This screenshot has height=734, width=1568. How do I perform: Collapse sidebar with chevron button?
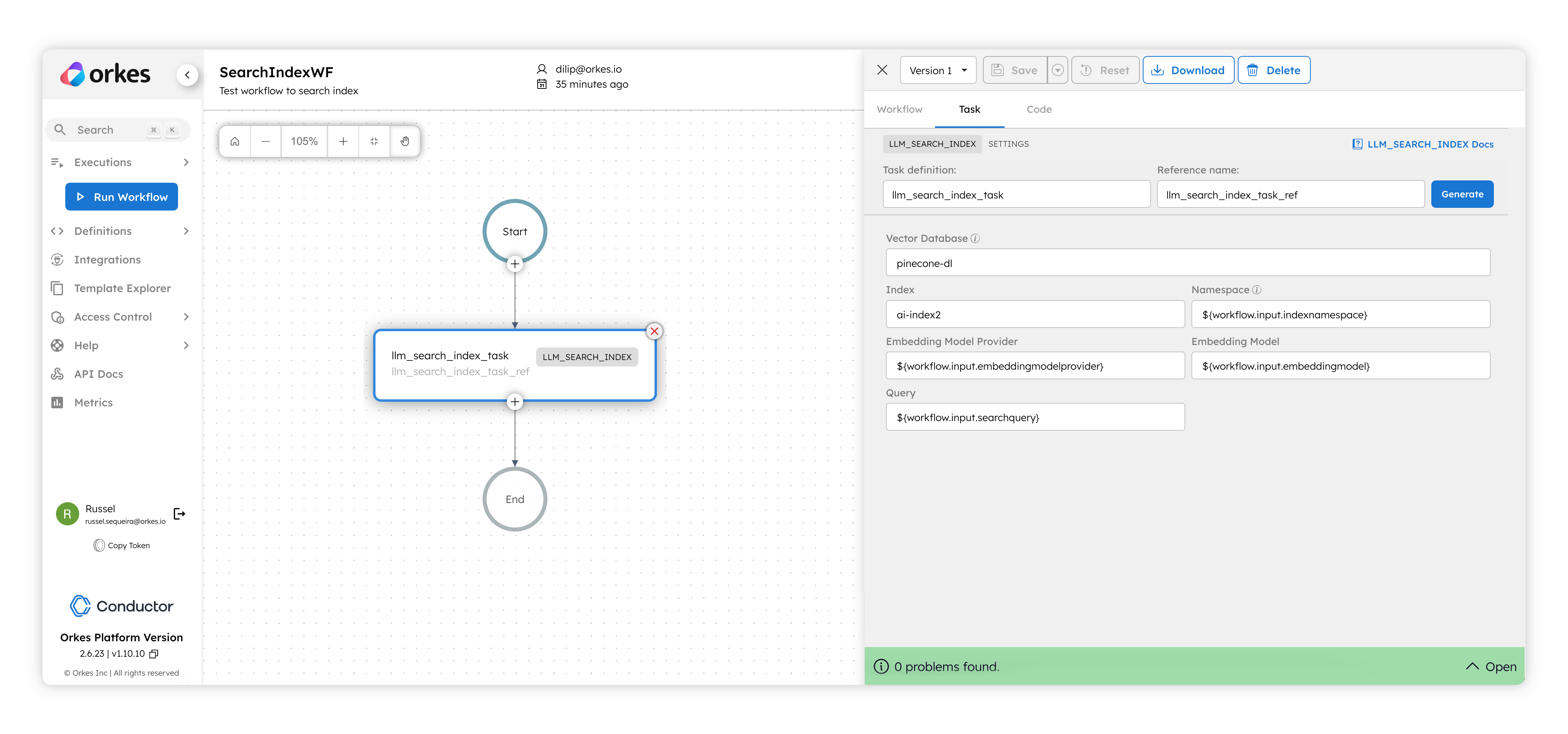187,75
